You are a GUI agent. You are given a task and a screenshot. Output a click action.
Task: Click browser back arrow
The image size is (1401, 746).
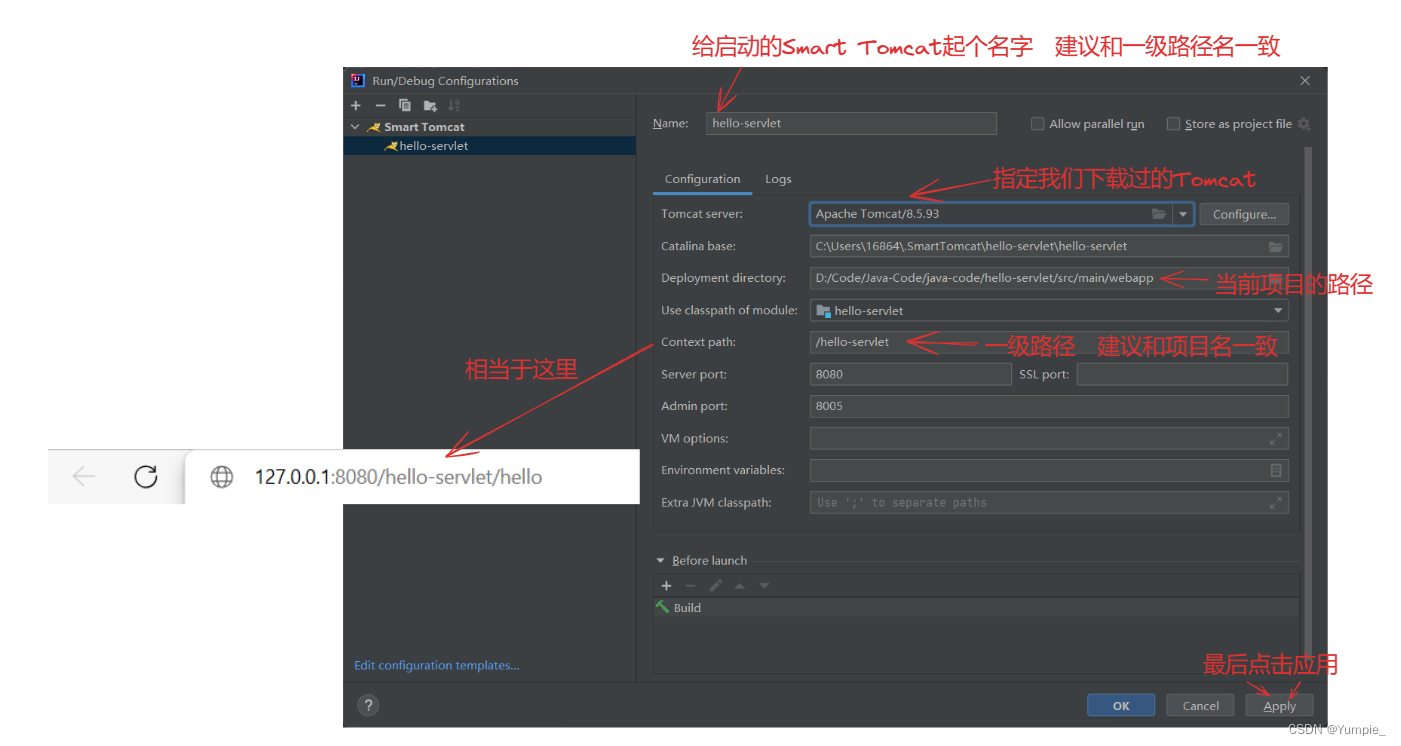pos(84,477)
